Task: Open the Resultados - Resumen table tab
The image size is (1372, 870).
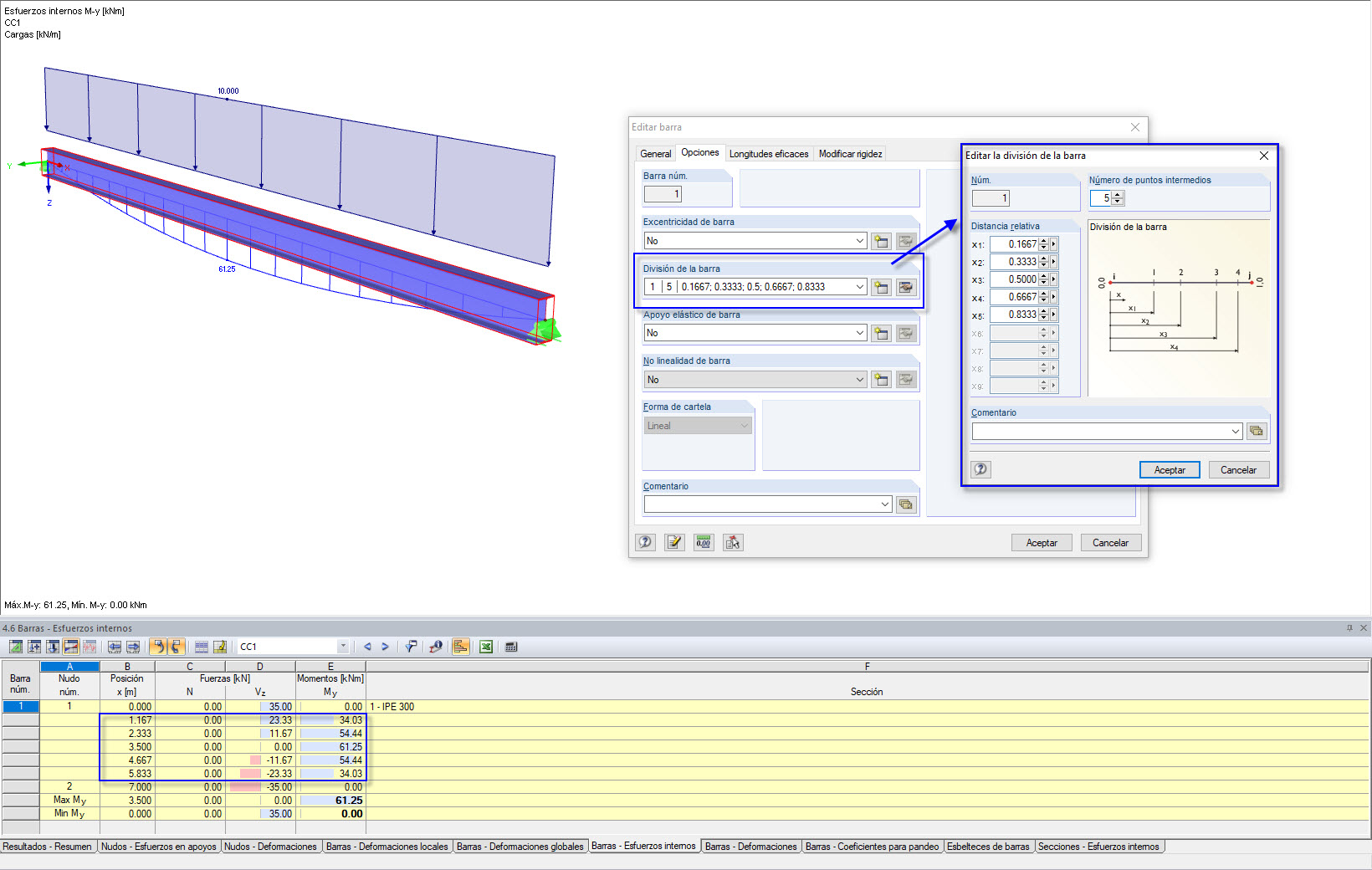Action: [x=48, y=847]
